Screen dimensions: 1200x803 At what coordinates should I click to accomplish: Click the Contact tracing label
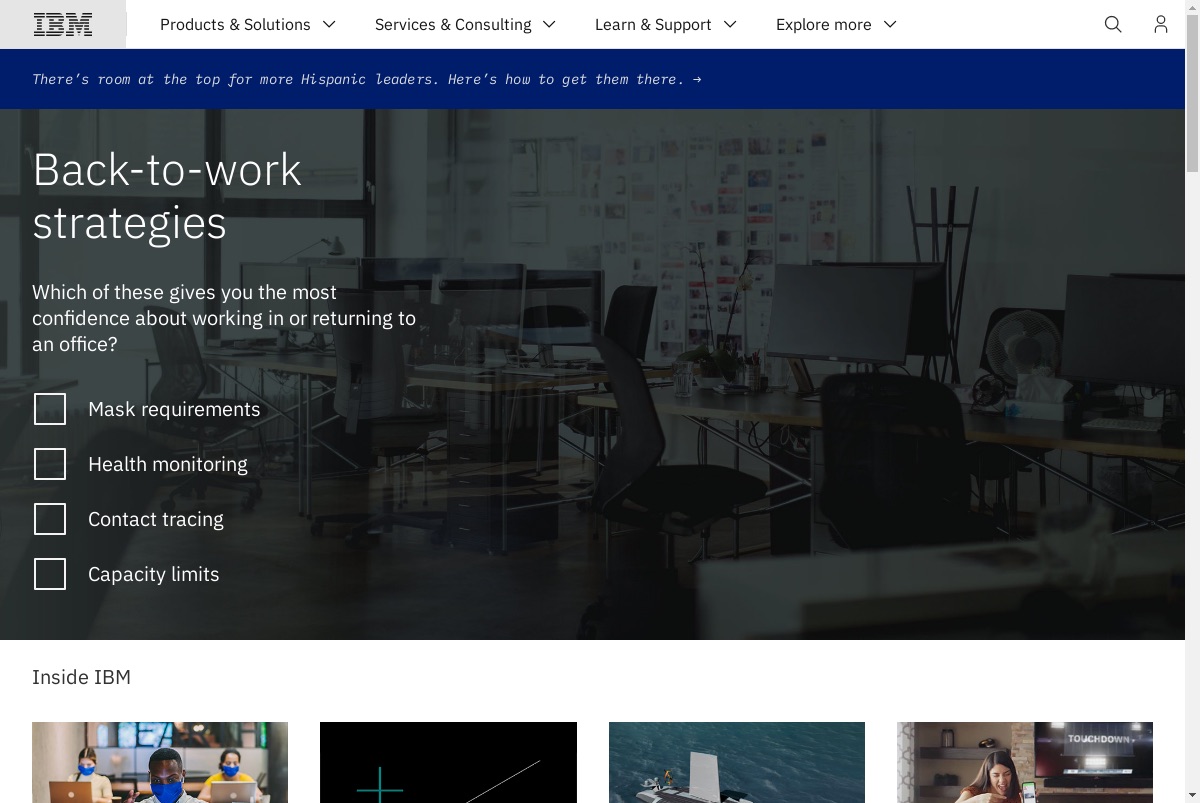tap(156, 519)
